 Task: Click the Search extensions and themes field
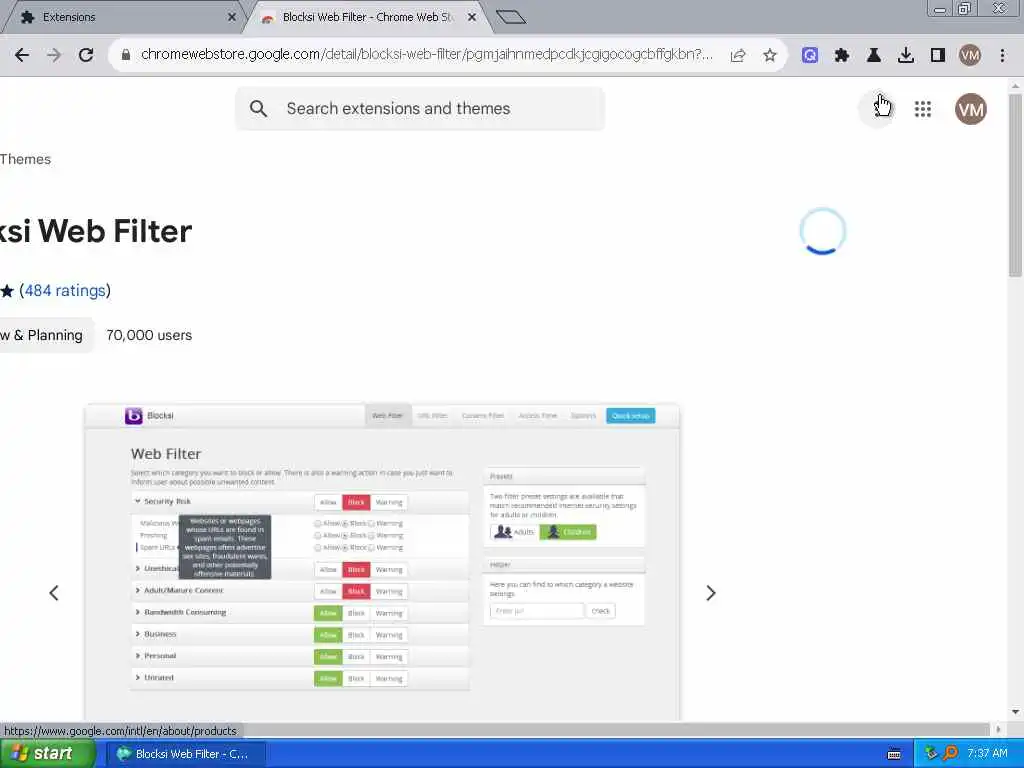(420, 108)
